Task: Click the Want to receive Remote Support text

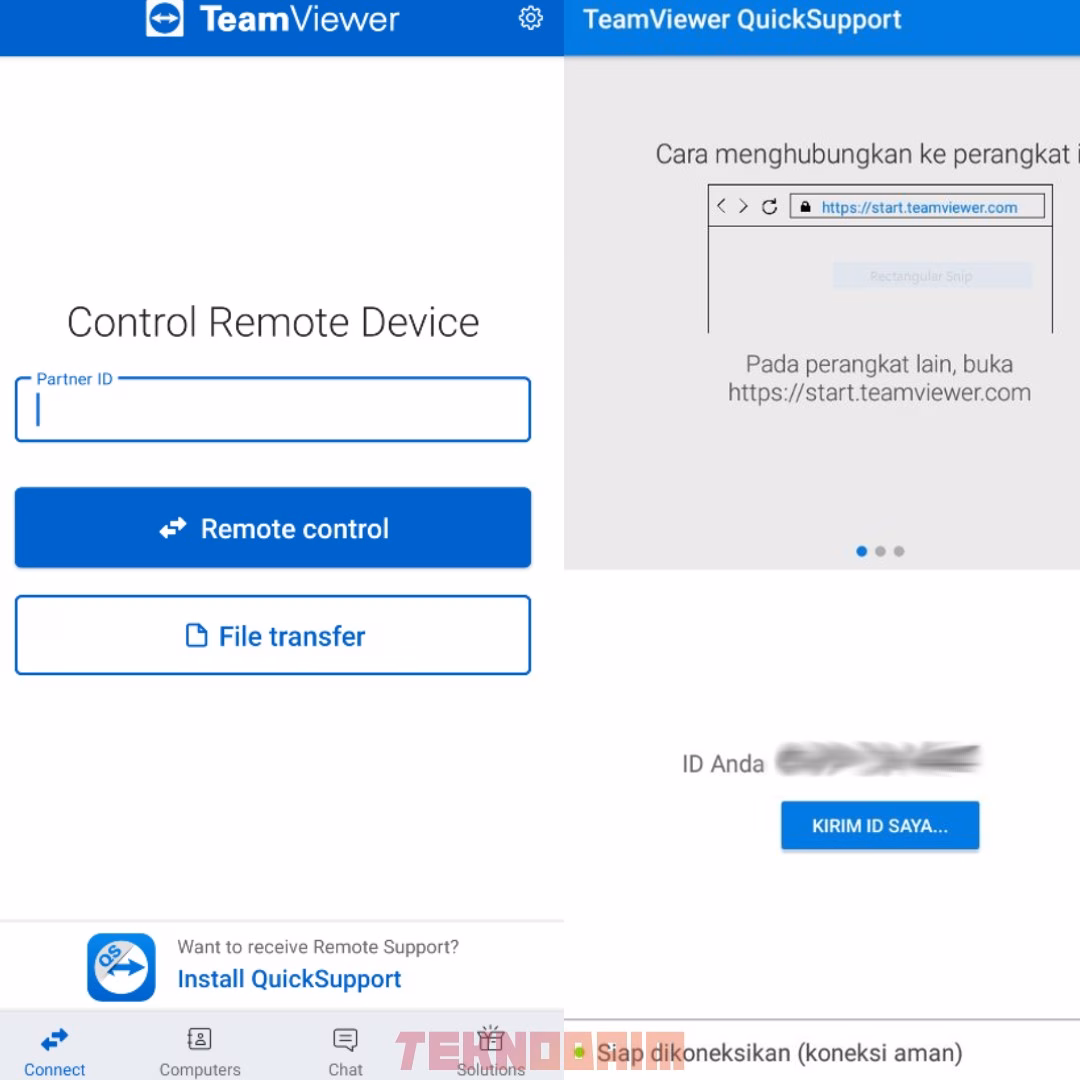Action: click(x=318, y=947)
